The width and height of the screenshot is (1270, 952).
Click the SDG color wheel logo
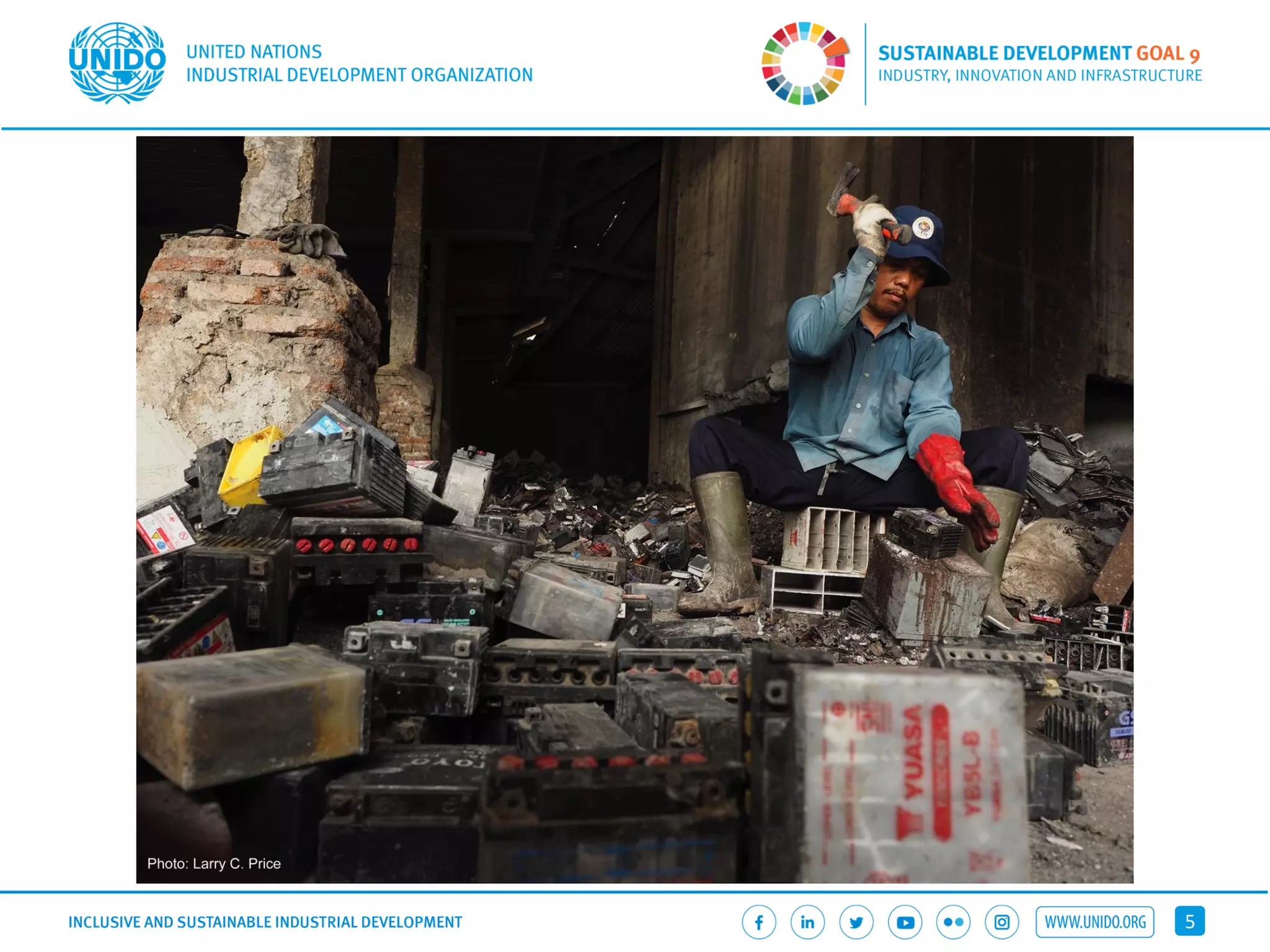click(x=805, y=63)
